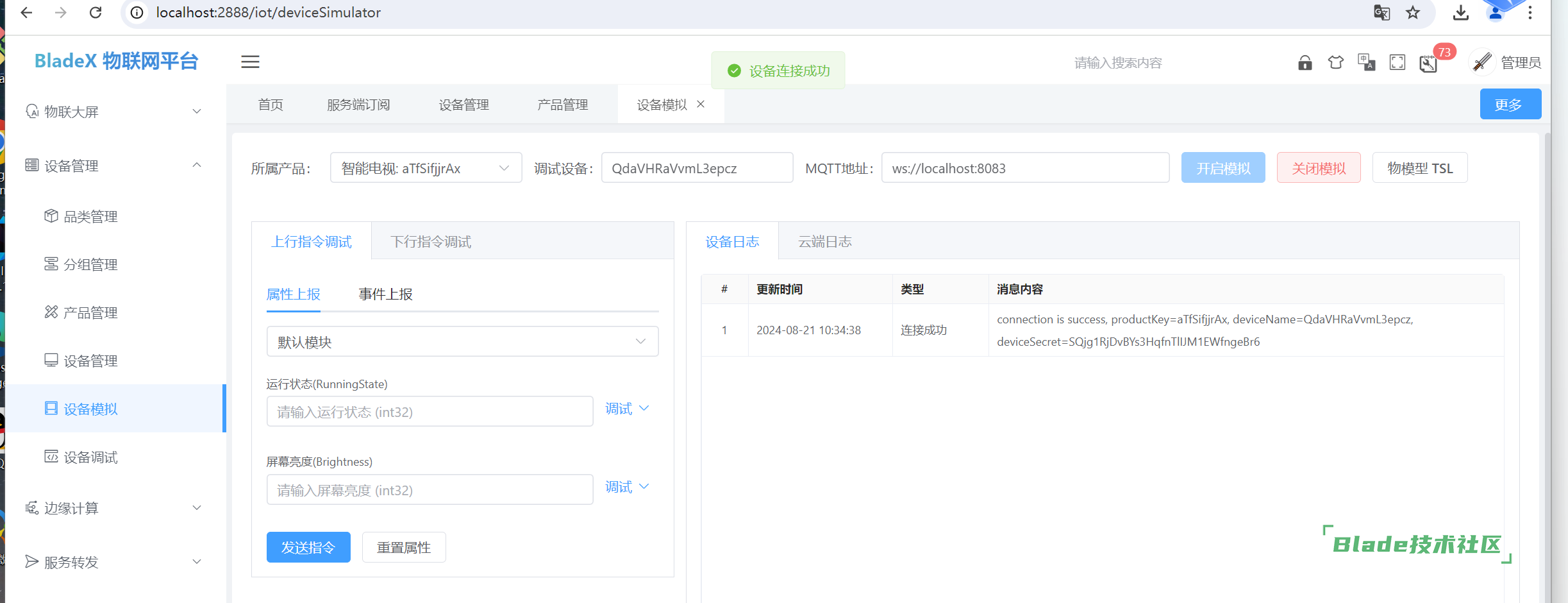Open browser downloads icon

pyautogui.click(x=1461, y=12)
